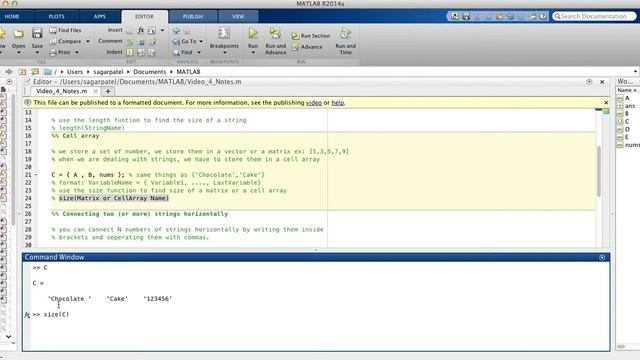640x360 pixels.
Task: Open the dropdown arrow under Run
Action: tap(253, 53)
